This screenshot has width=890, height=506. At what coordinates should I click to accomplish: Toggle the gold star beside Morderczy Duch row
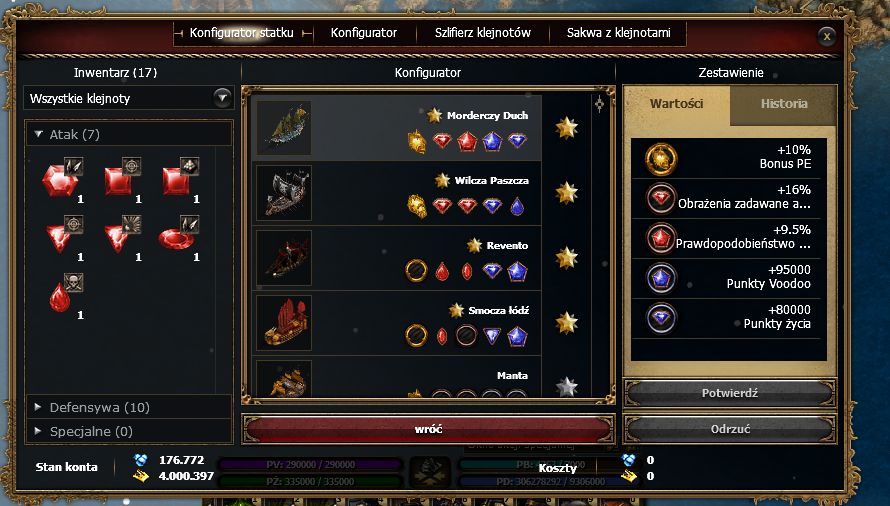click(x=566, y=128)
